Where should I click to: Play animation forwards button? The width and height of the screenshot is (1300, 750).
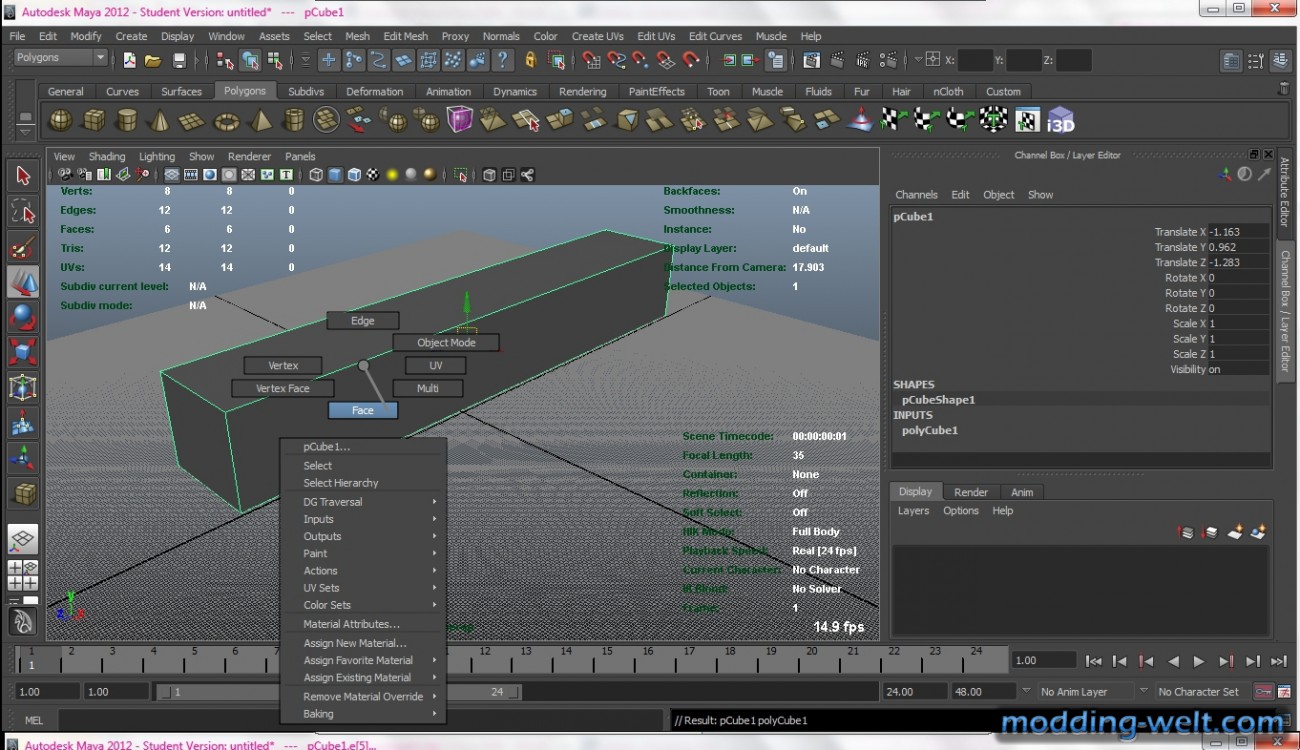point(1199,661)
